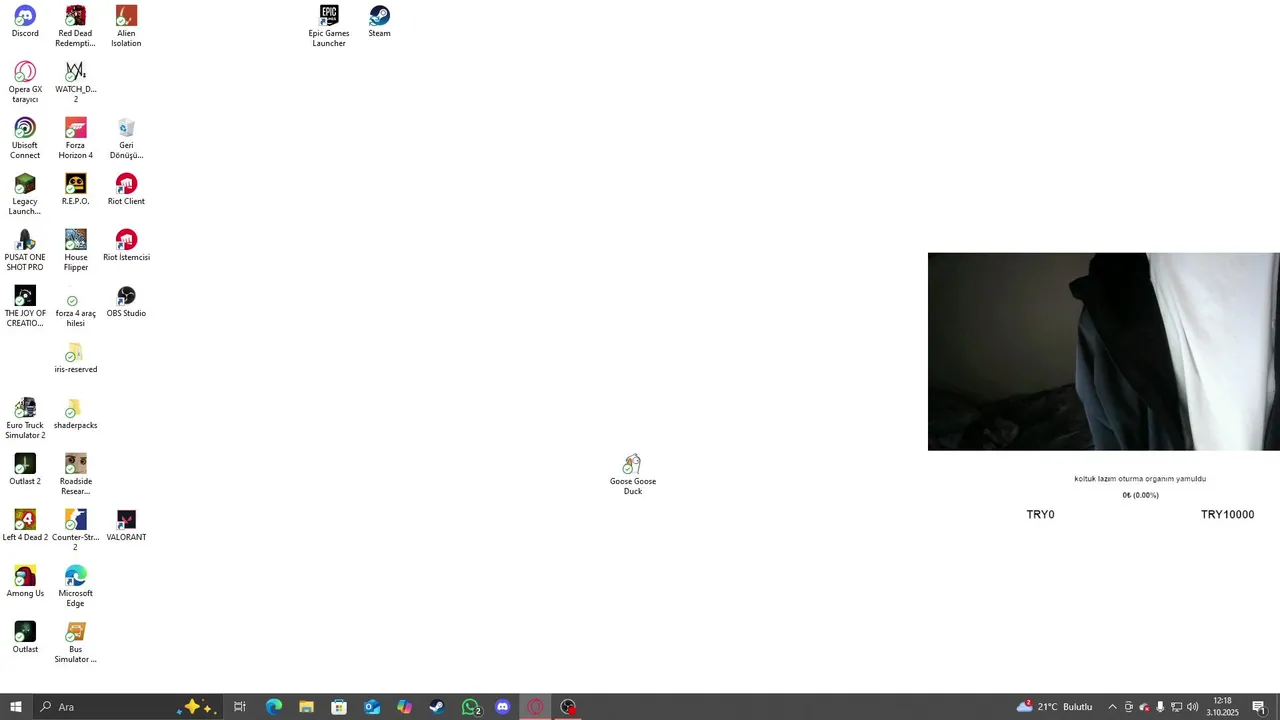This screenshot has width=1280, height=720.
Task: Select the Among Us desktop icon
Action: (x=25, y=581)
